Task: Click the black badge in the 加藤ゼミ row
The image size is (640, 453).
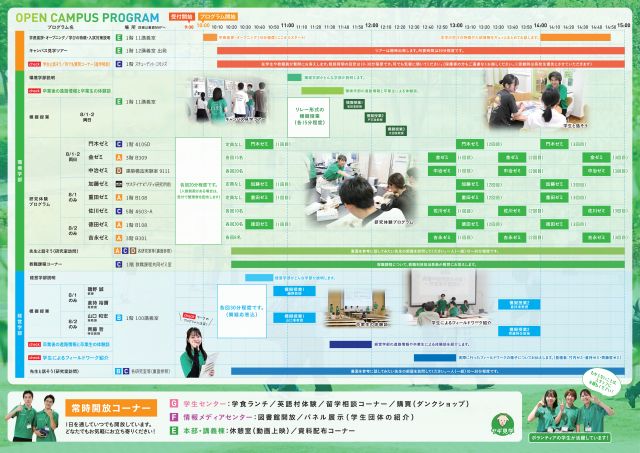Action: pyautogui.click(x=119, y=184)
